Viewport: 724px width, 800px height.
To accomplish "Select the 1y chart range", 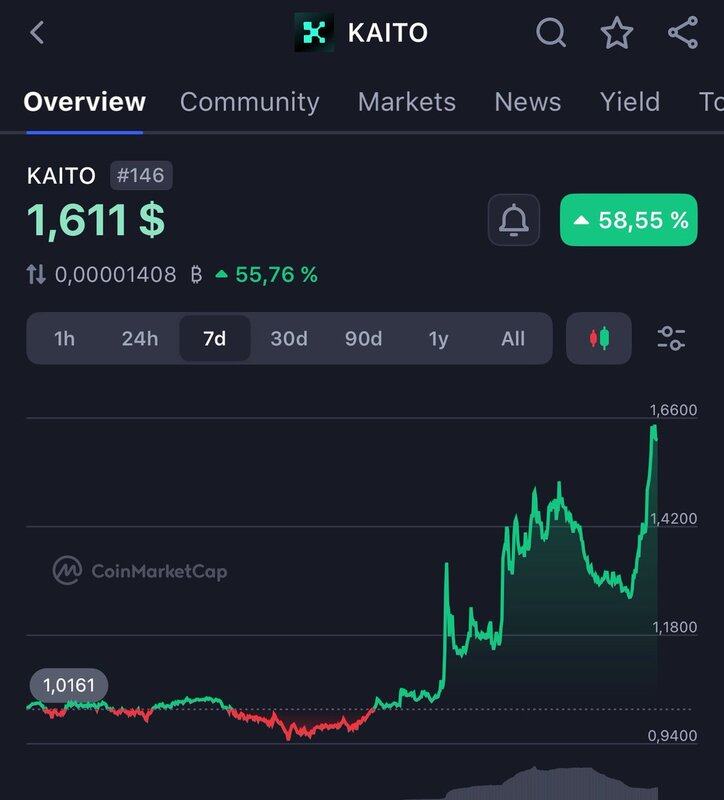I will (x=438, y=339).
